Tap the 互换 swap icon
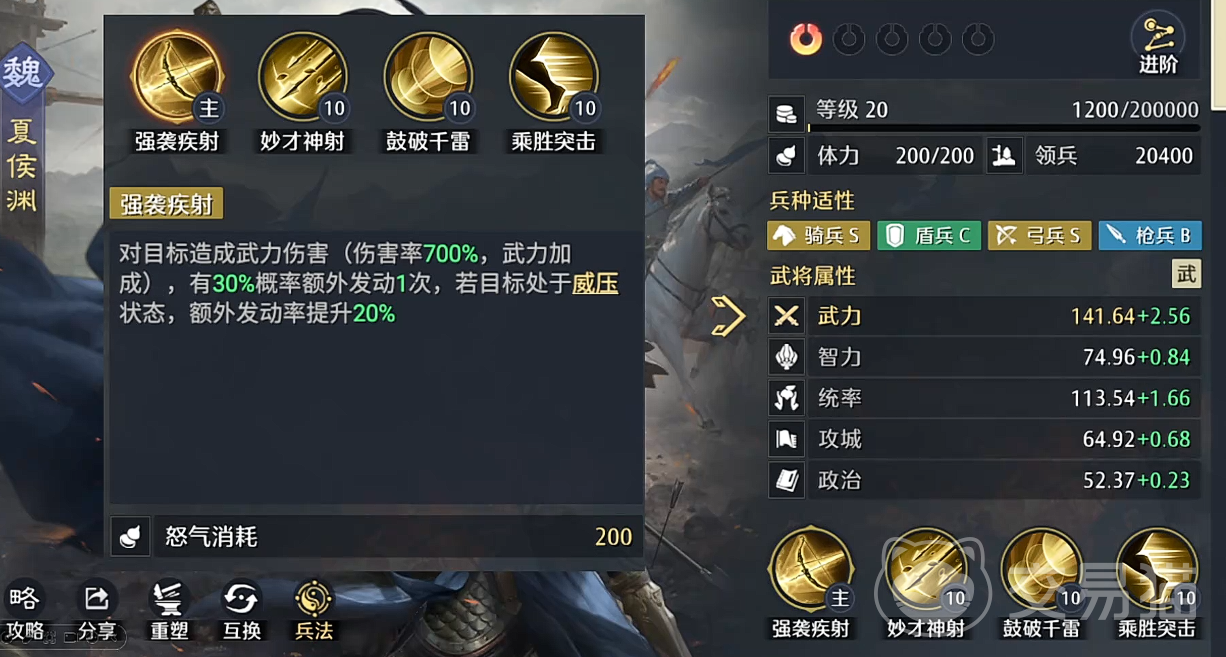The width and height of the screenshot is (1226, 657). click(x=241, y=611)
